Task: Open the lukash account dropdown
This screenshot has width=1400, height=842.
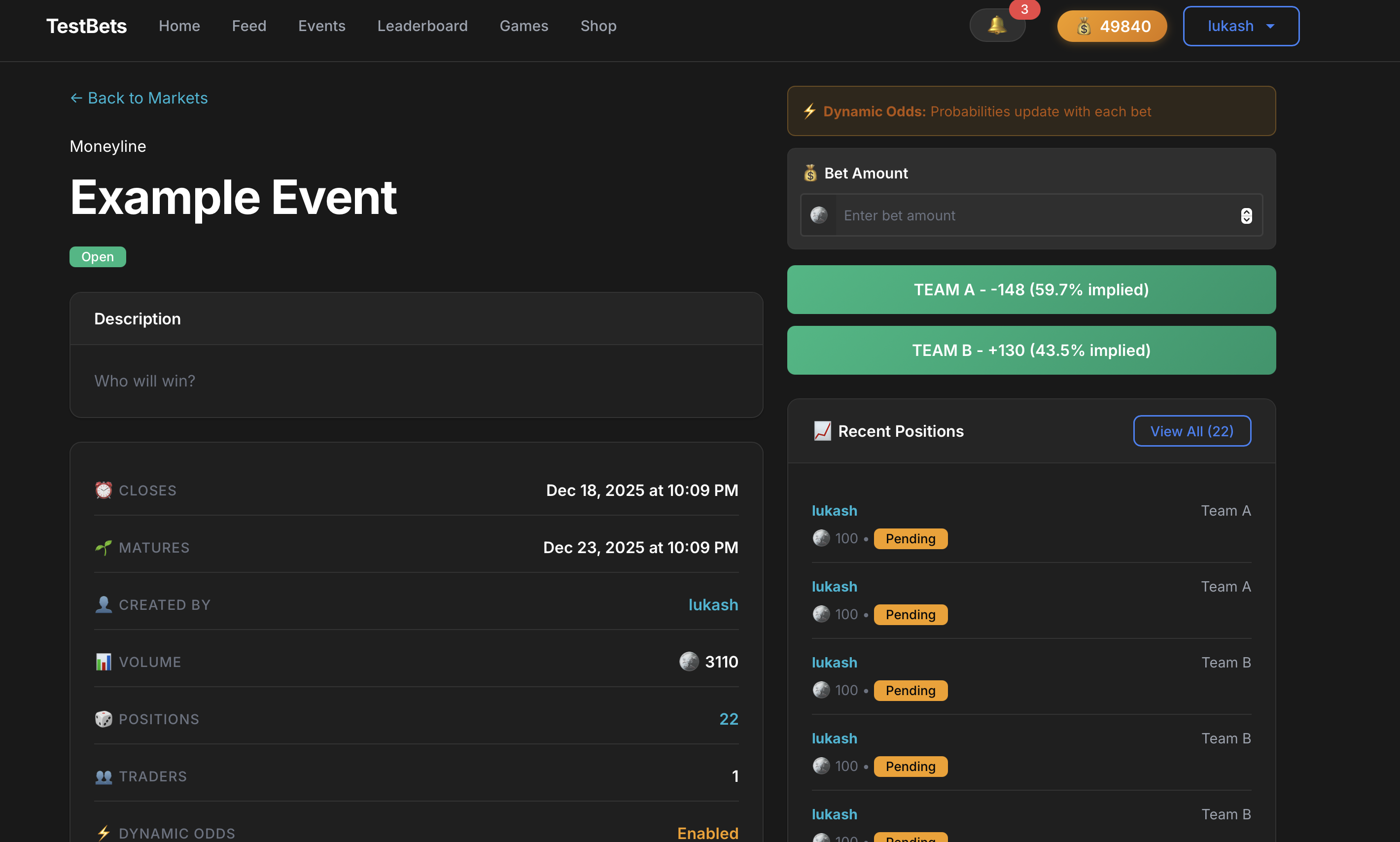Action: 1241,26
